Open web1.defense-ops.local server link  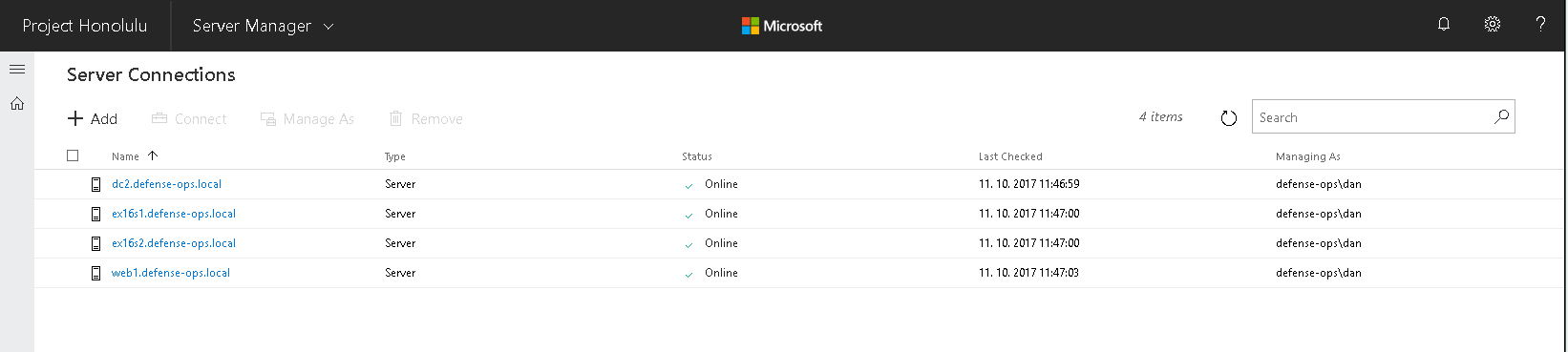click(x=171, y=273)
